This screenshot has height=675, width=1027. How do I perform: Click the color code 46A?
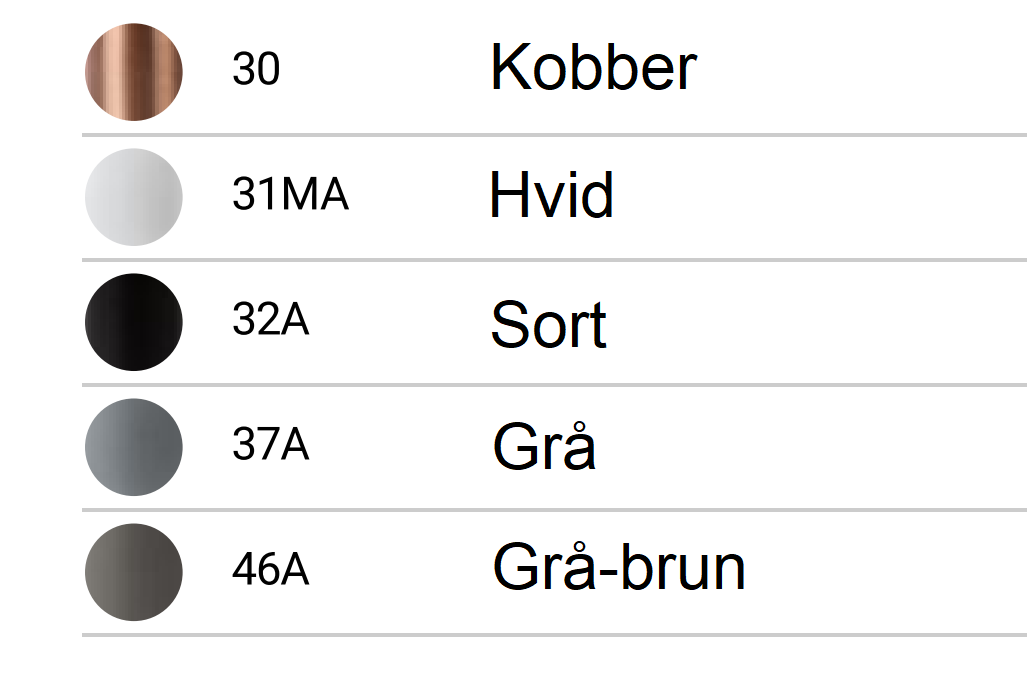point(270,570)
